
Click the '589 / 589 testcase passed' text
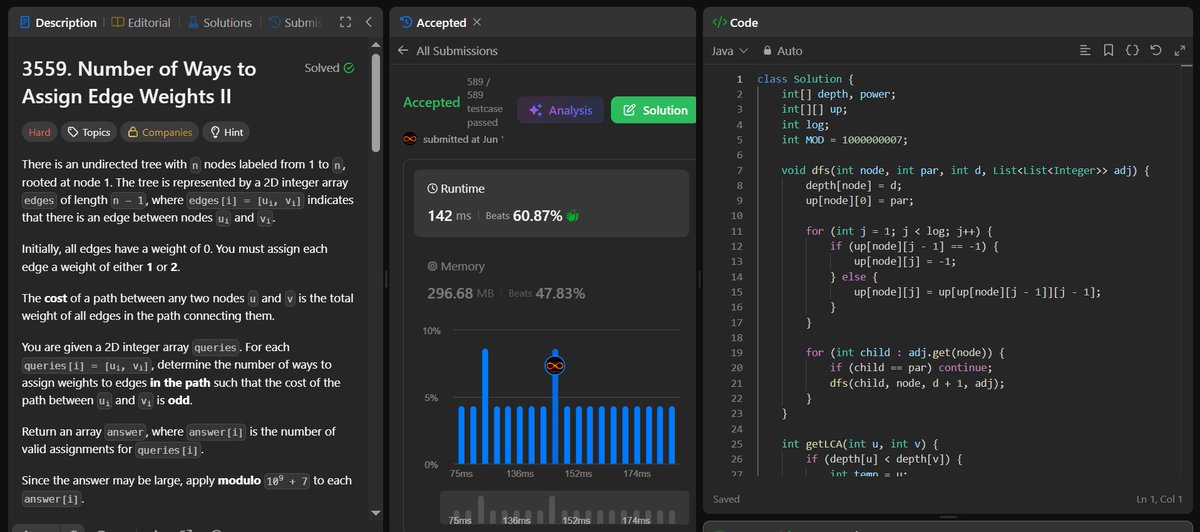[483, 102]
